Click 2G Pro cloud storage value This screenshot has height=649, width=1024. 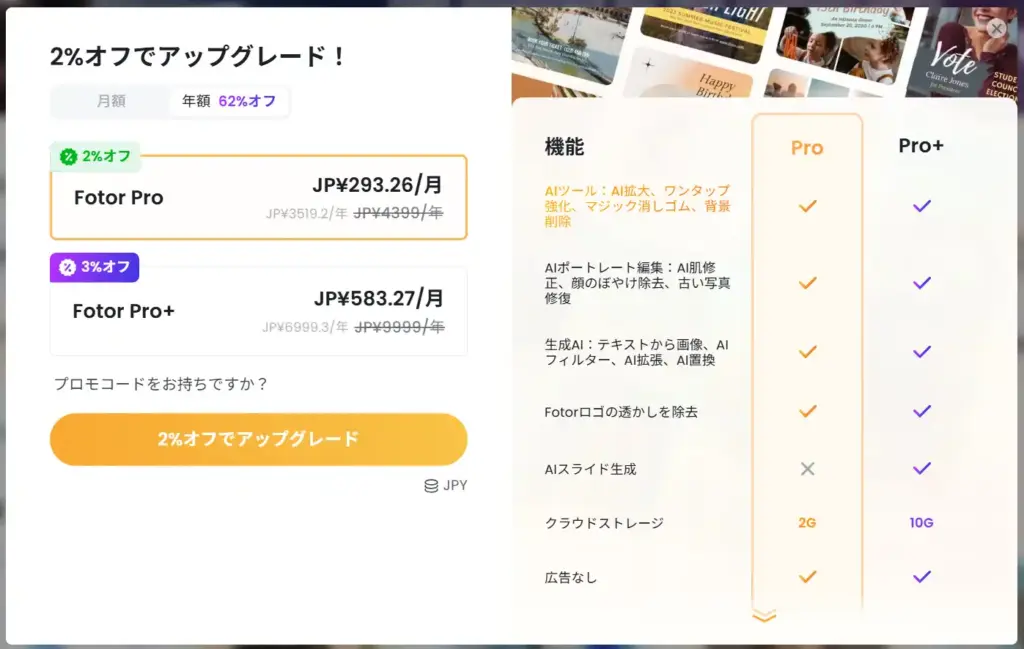[x=807, y=523]
